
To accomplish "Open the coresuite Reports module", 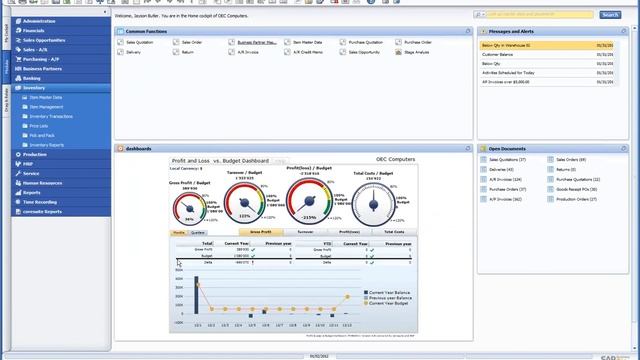I will 61,211.
